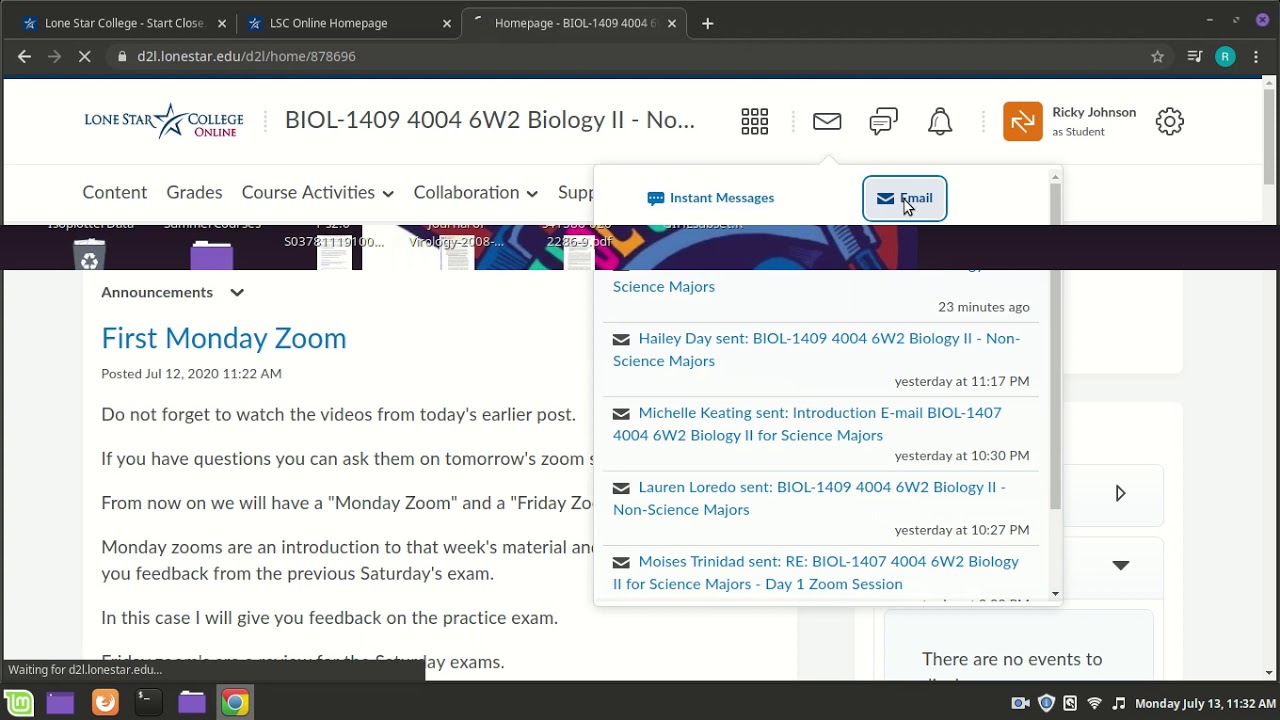1280x720 pixels.
Task: Click the taskbar clock Monday July 13
Action: 1205,703
